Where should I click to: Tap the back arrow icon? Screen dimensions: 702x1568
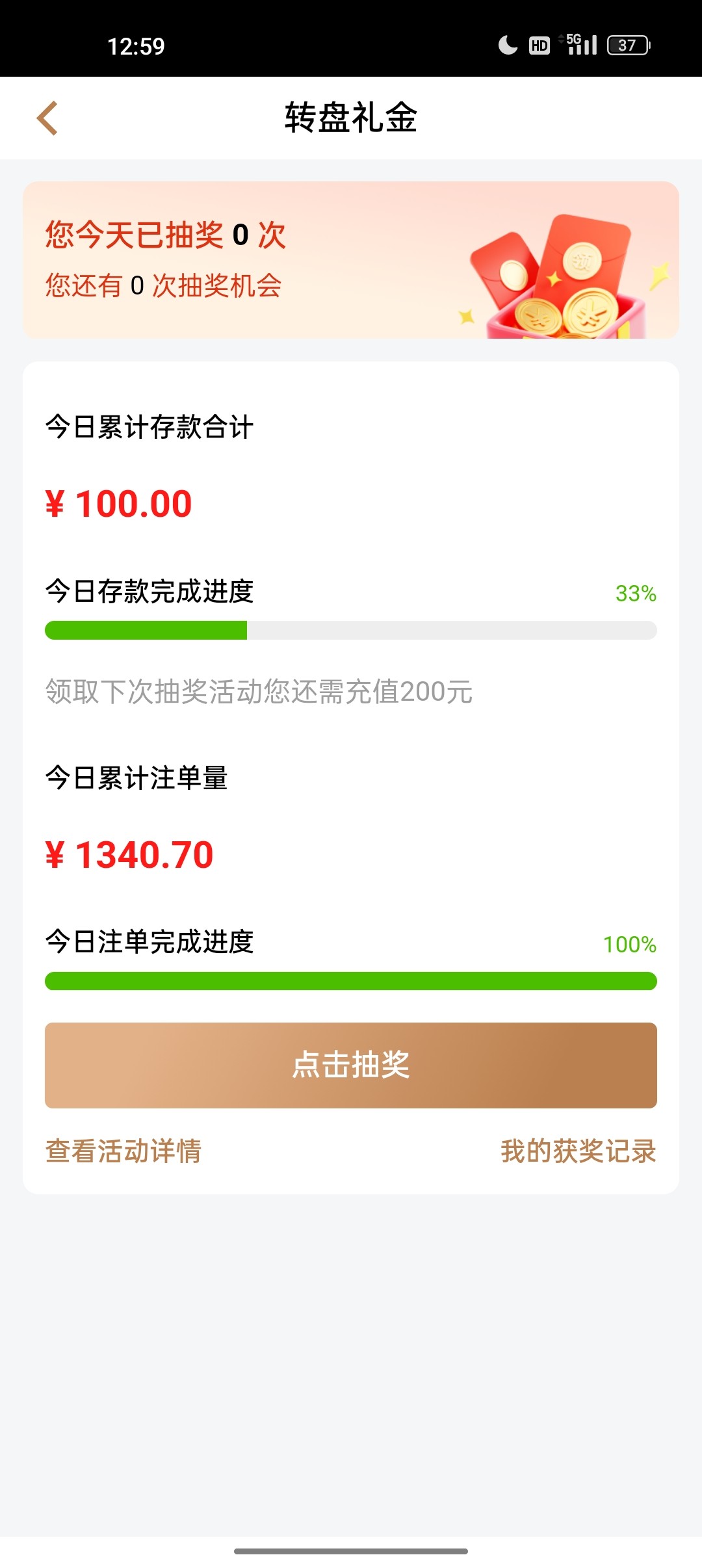(47, 118)
